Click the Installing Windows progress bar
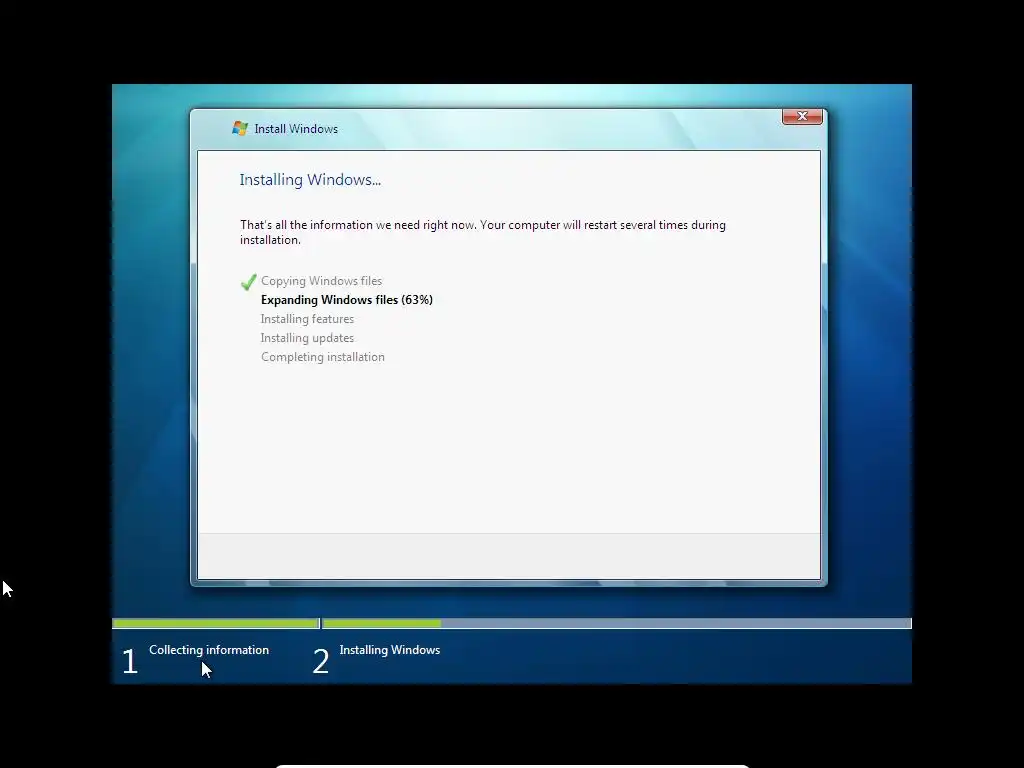 [x=616, y=624]
